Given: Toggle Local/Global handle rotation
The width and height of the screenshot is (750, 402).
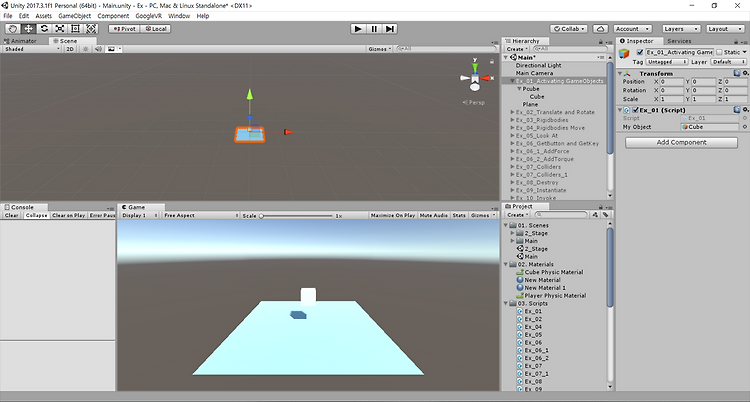Looking at the screenshot, I should (x=155, y=29).
